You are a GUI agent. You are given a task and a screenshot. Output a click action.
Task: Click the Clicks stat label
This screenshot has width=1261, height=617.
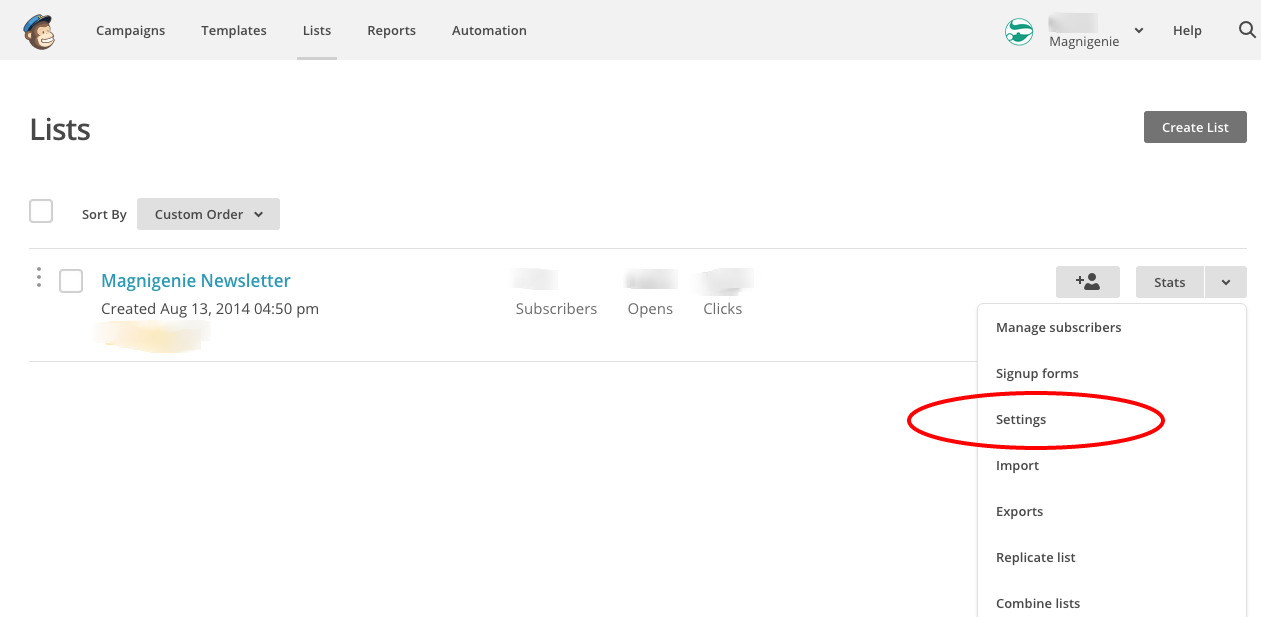tap(722, 309)
